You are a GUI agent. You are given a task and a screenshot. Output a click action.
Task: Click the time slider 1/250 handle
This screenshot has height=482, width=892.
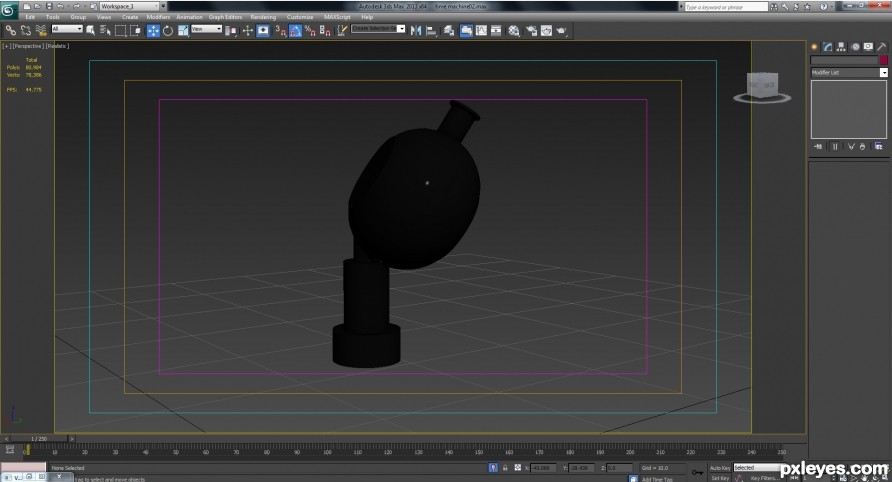coord(39,439)
